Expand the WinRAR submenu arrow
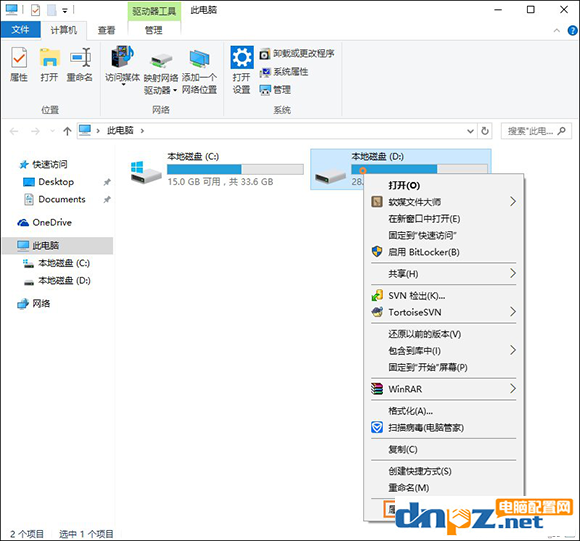The width and height of the screenshot is (580, 541). (x=513, y=389)
